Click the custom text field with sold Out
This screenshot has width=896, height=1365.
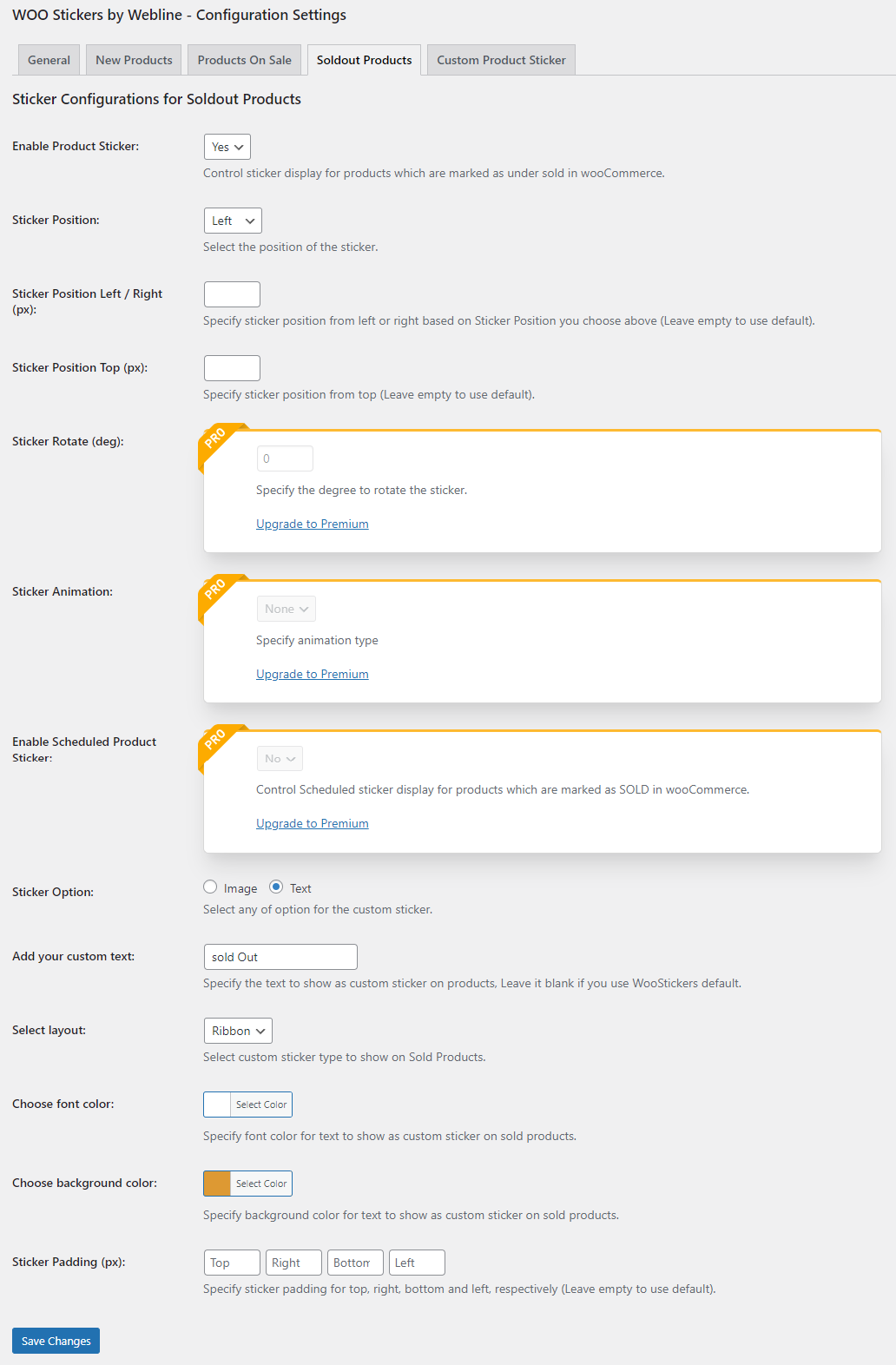pos(280,957)
